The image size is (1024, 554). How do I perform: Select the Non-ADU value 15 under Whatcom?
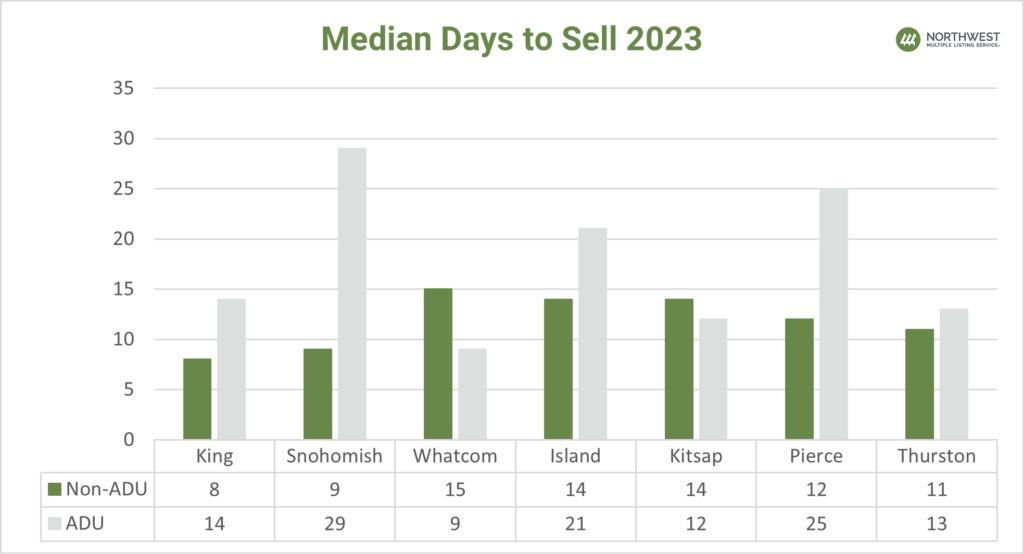[x=455, y=489]
